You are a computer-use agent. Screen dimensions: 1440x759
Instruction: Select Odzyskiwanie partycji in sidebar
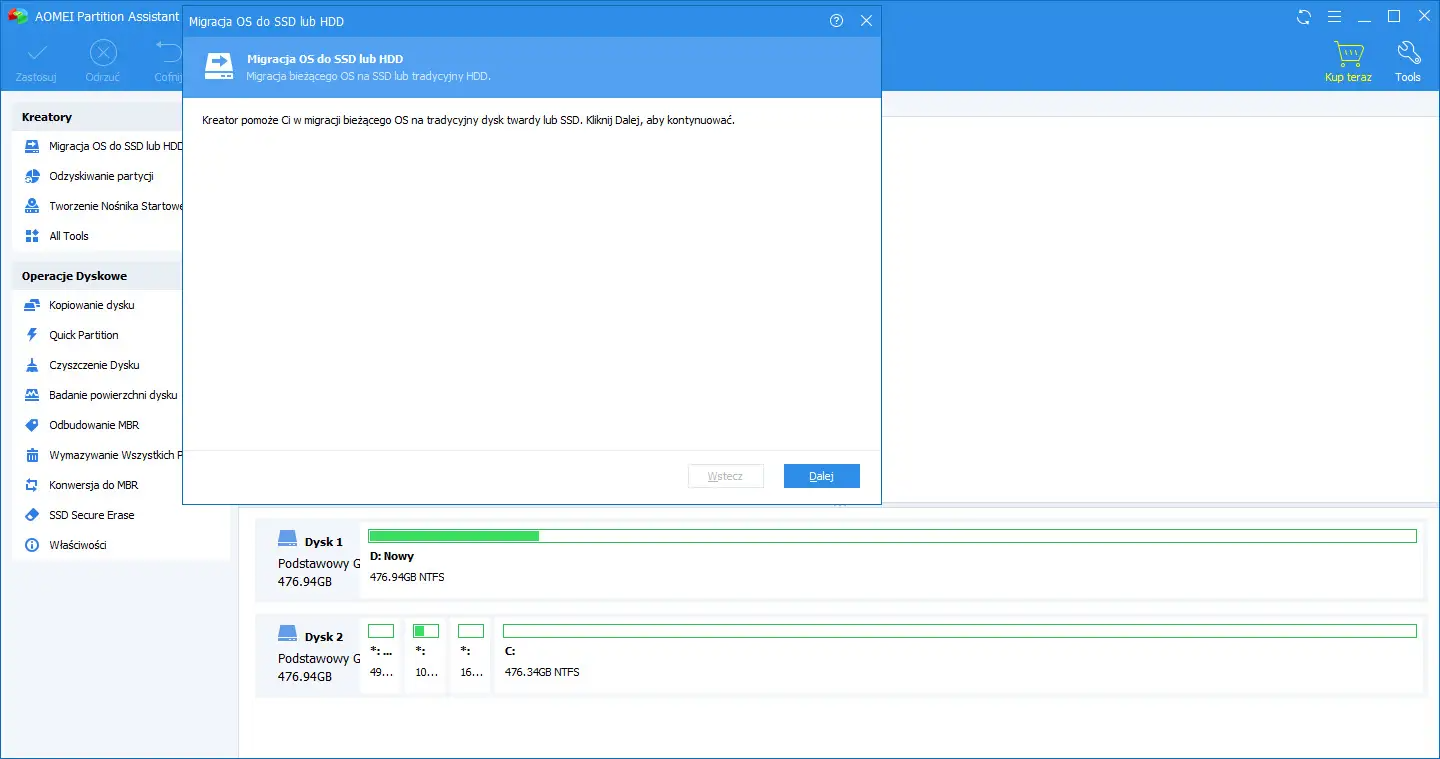(x=101, y=176)
